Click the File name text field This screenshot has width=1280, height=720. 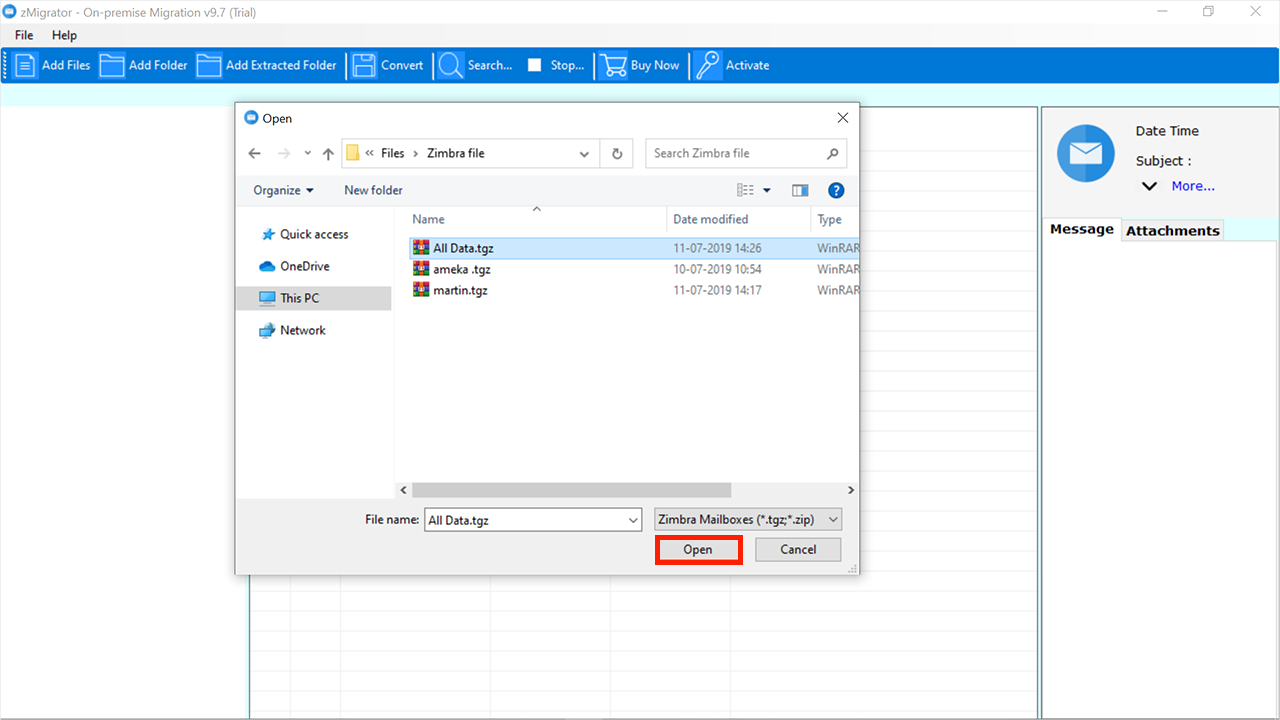pos(525,520)
